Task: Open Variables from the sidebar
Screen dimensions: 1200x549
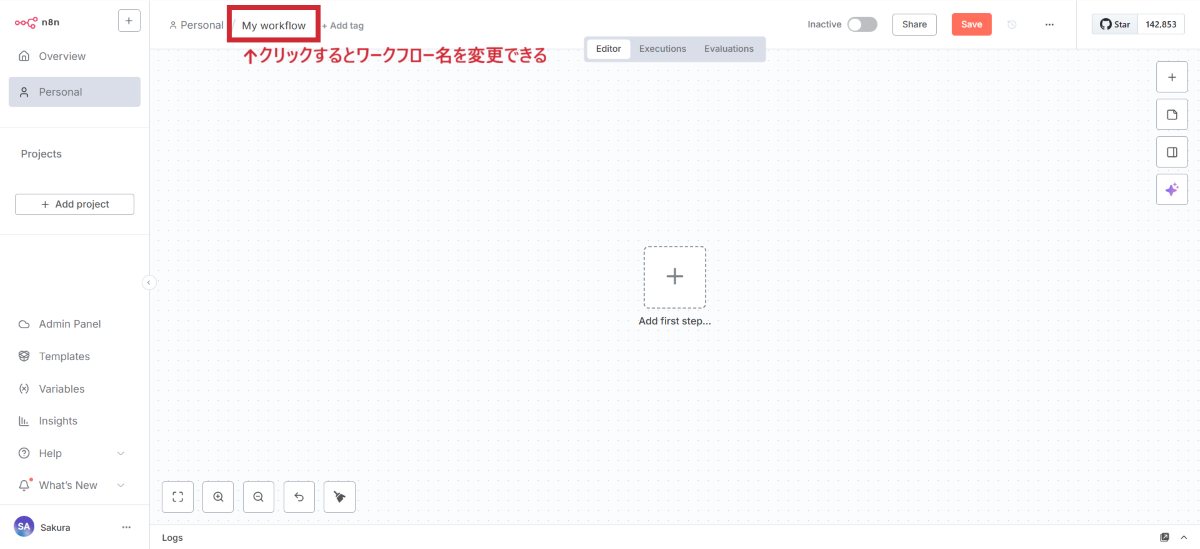Action: (x=62, y=389)
